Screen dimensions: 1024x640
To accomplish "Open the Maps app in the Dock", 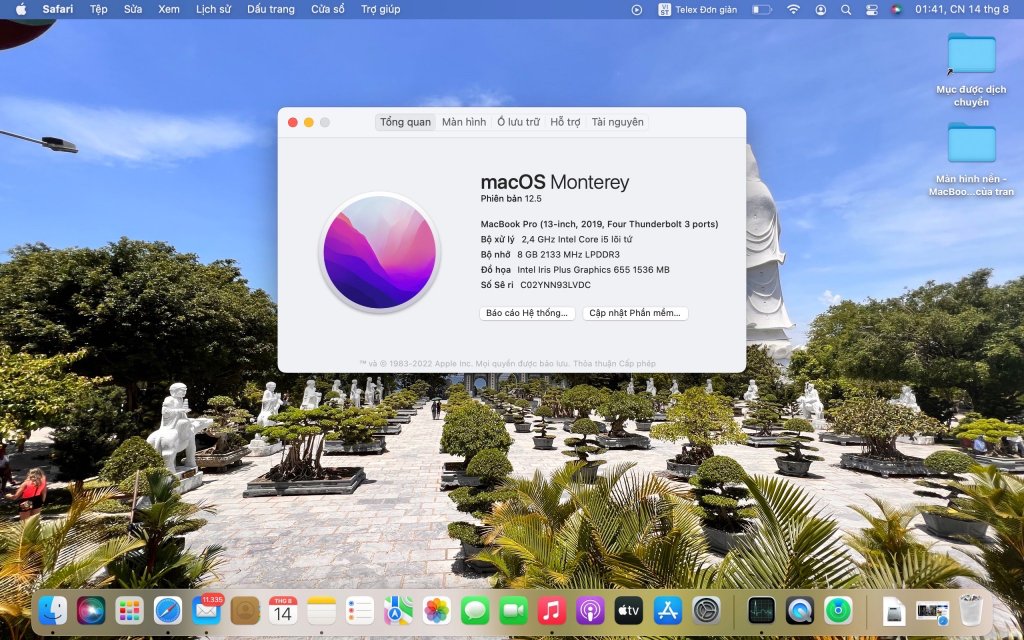I will (398, 611).
